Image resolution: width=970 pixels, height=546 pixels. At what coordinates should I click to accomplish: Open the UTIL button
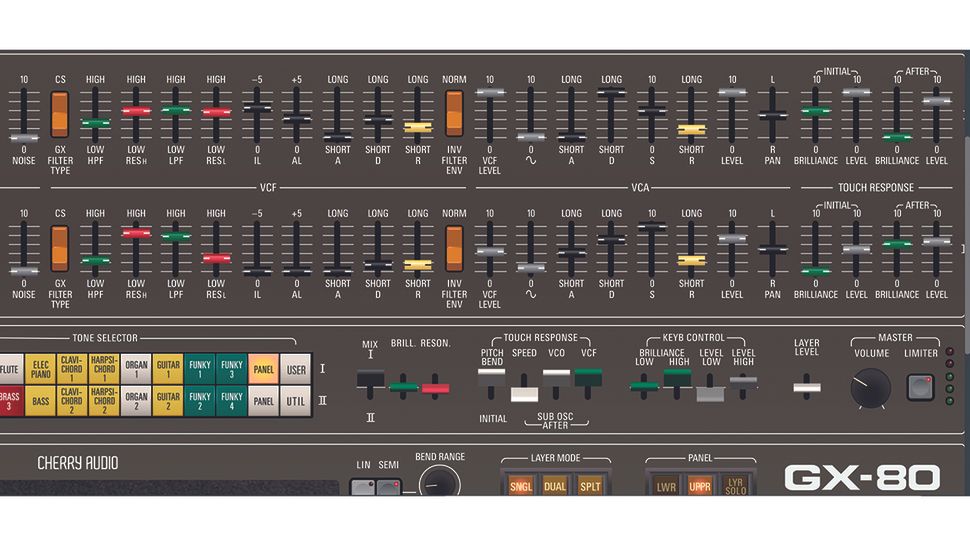[x=296, y=401]
